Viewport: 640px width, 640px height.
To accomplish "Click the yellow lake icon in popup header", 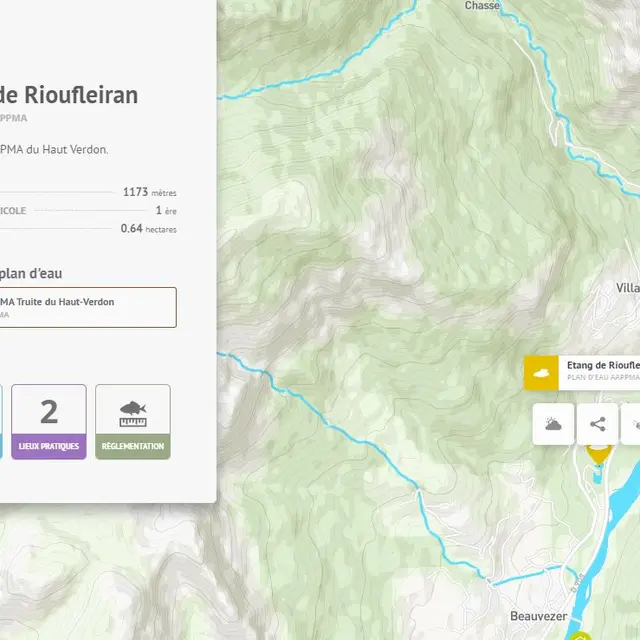I will pyautogui.click(x=541, y=373).
